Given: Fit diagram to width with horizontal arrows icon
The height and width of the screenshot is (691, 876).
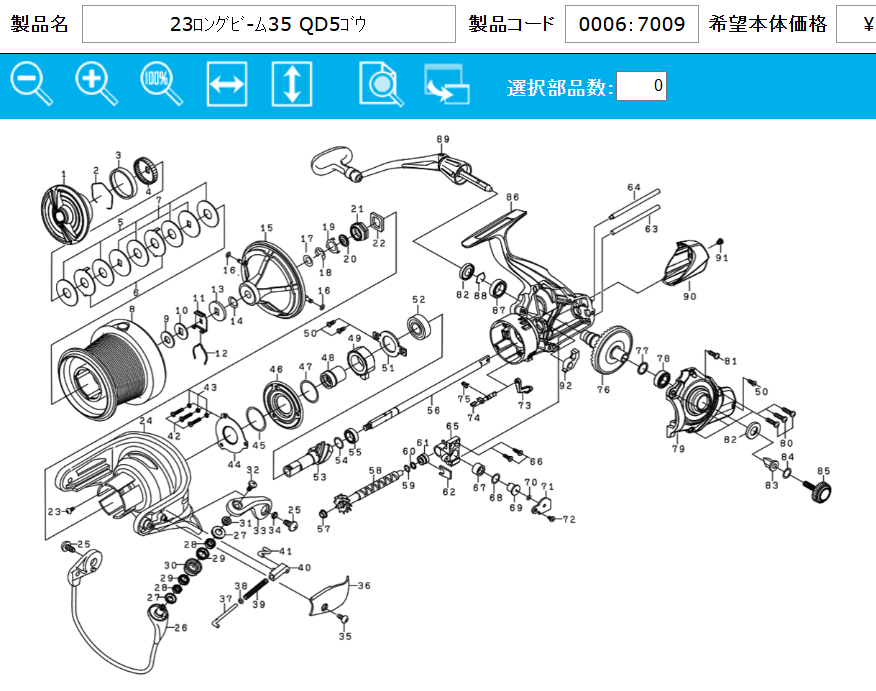Looking at the screenshot, I should click(x=227, y=84).
